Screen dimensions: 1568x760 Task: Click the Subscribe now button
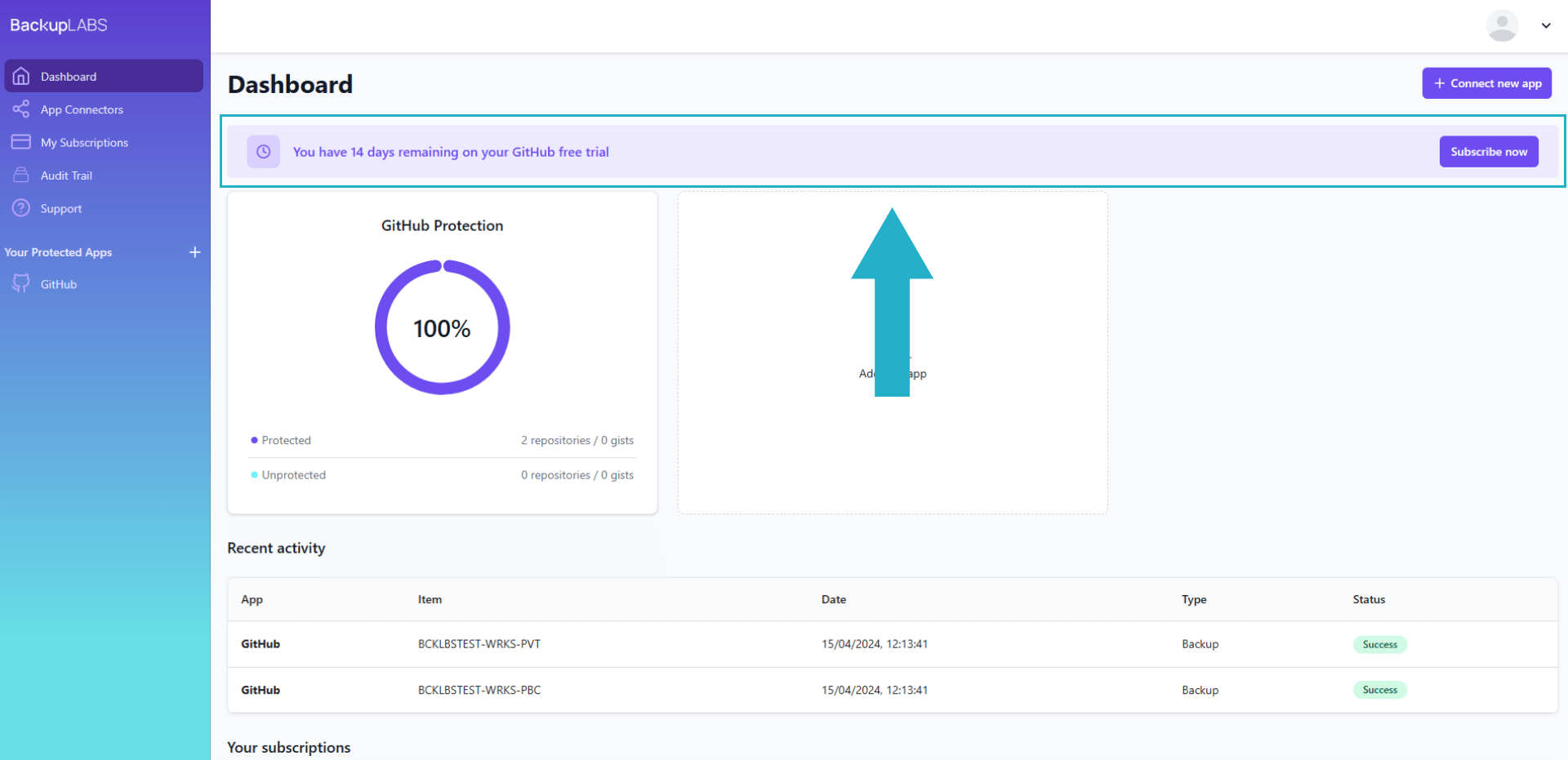(1489, 152)
